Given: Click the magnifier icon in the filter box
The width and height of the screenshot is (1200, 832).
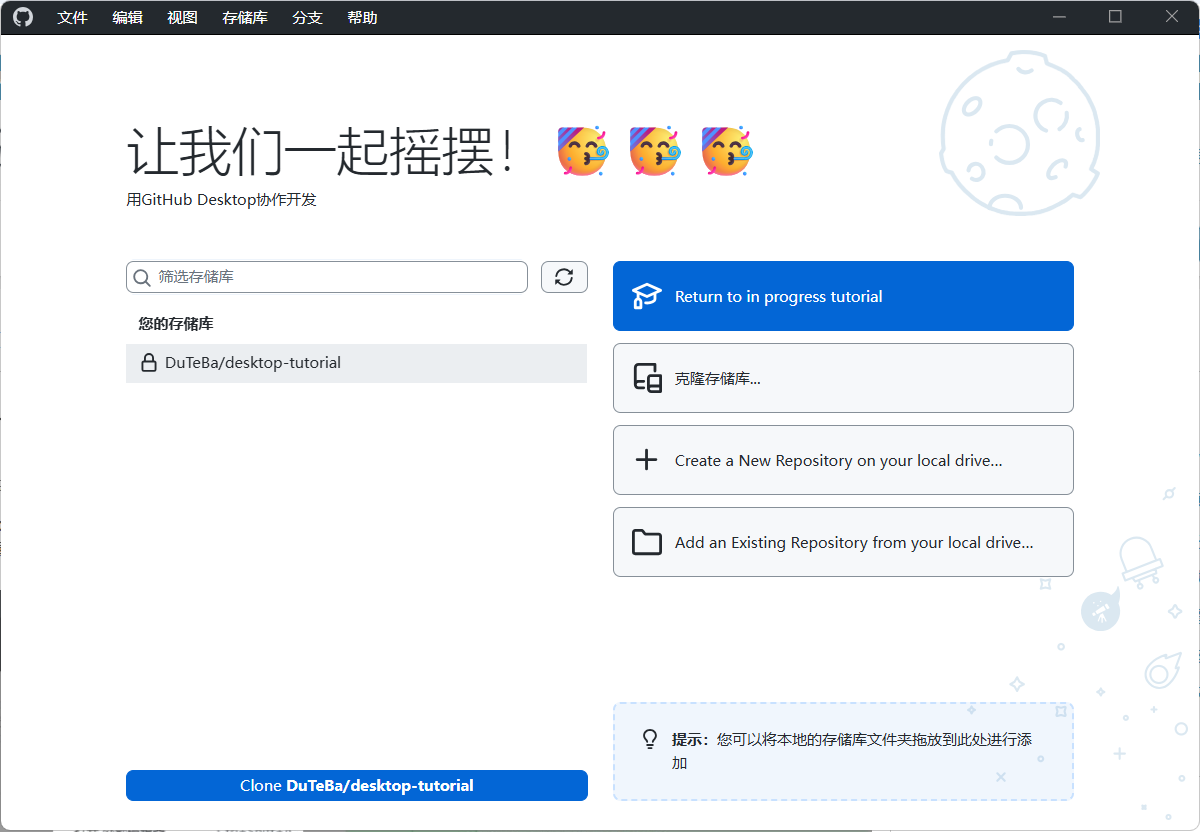Looking at the screenshot, I should 142,277.
